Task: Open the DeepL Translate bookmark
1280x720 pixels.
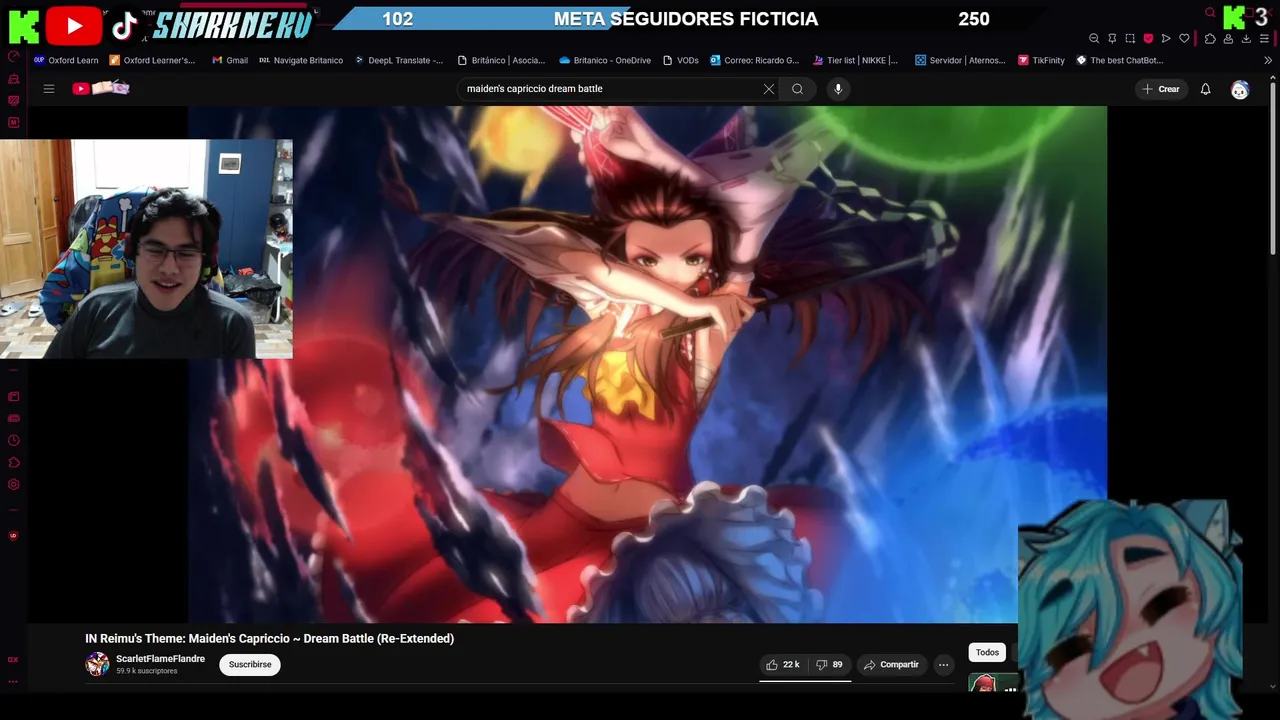Action: (398, 60)
